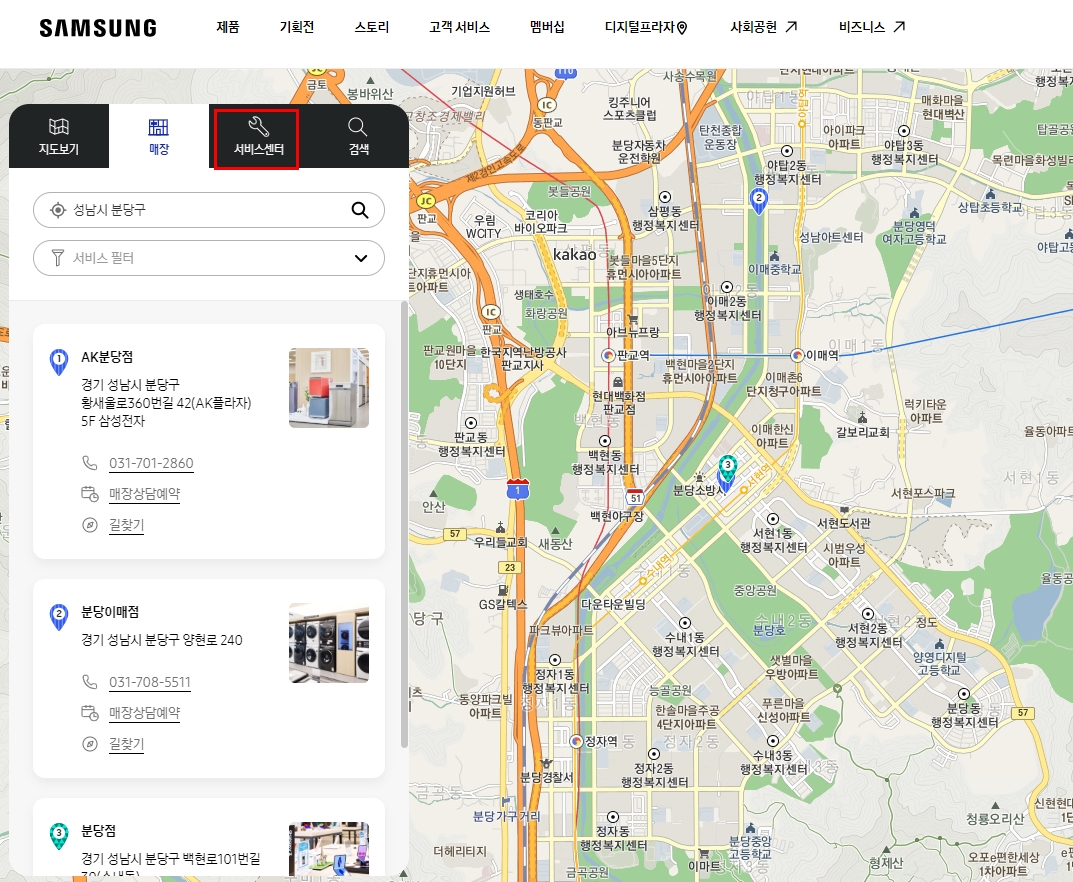Open the 멤버십 menu
1073x882 pixels.
pos(547,27)
